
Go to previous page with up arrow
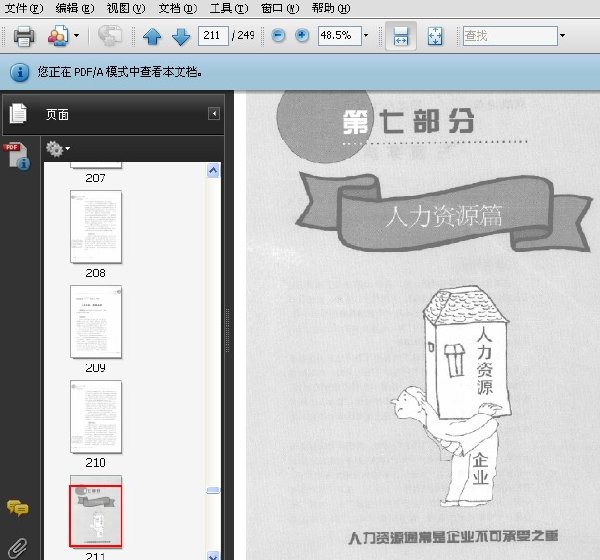152,37
